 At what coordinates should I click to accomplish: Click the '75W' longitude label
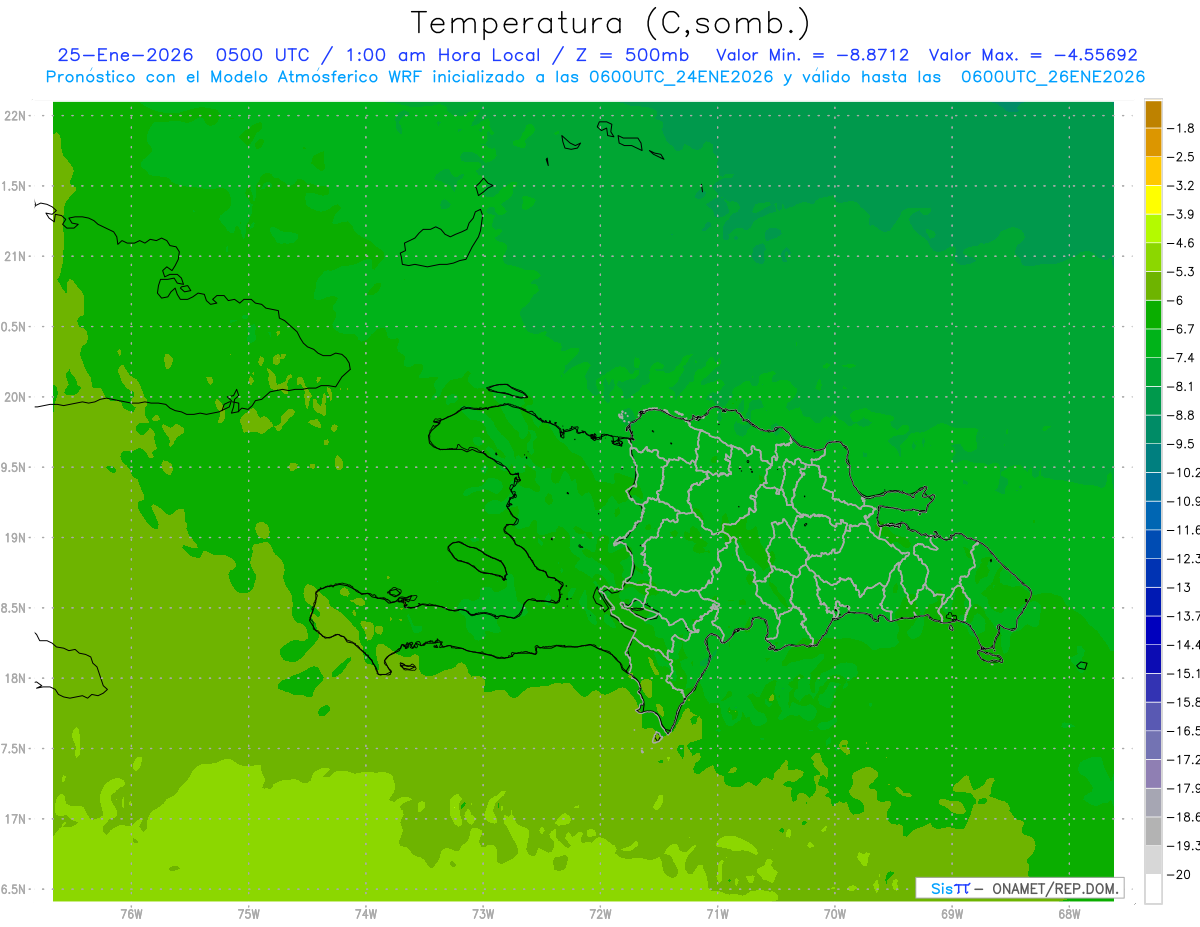coord(249,914)
